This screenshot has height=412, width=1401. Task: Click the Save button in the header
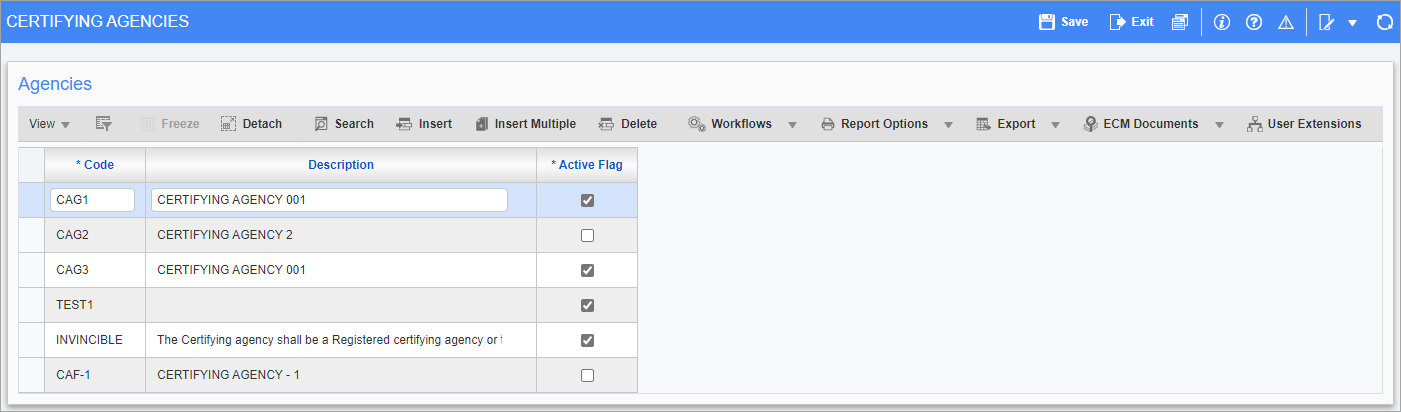click(x=1063, y=21)
